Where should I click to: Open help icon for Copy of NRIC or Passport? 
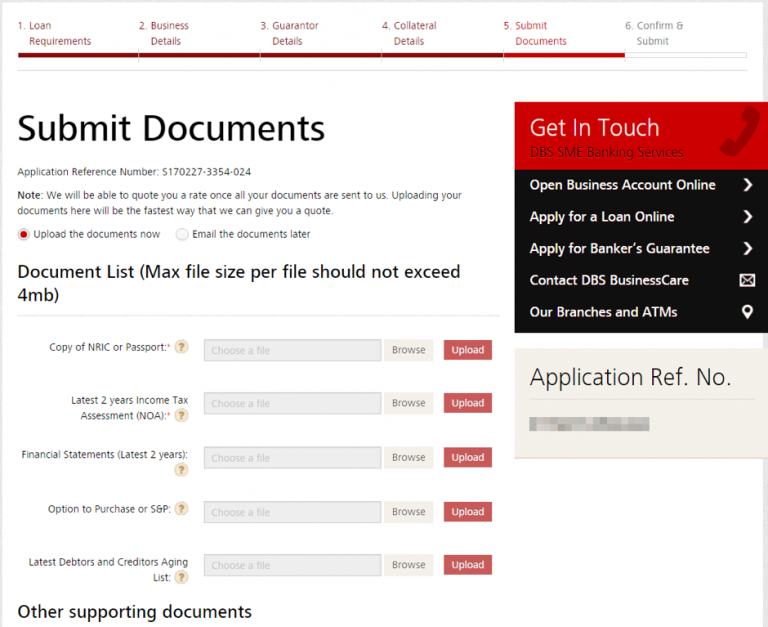[x=181, y=347]
